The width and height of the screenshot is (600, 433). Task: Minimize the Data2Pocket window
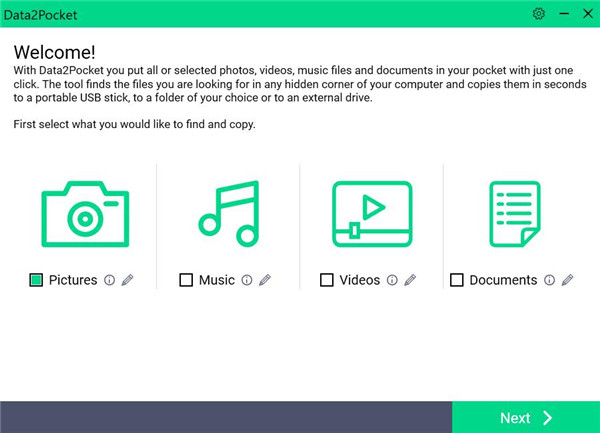(x=564, y=14)
